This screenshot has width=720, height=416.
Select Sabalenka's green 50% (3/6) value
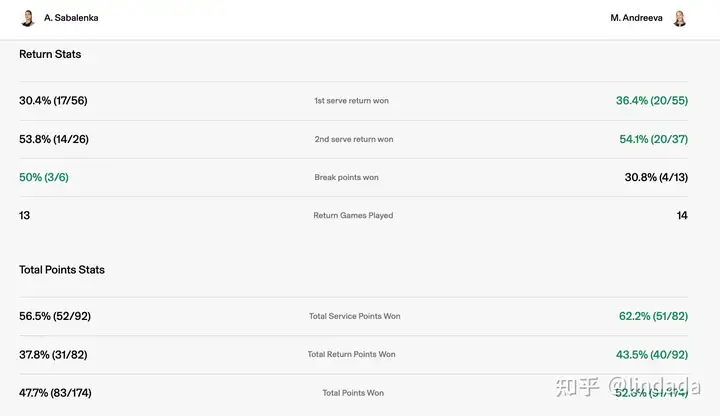click(x=44, y=177)
